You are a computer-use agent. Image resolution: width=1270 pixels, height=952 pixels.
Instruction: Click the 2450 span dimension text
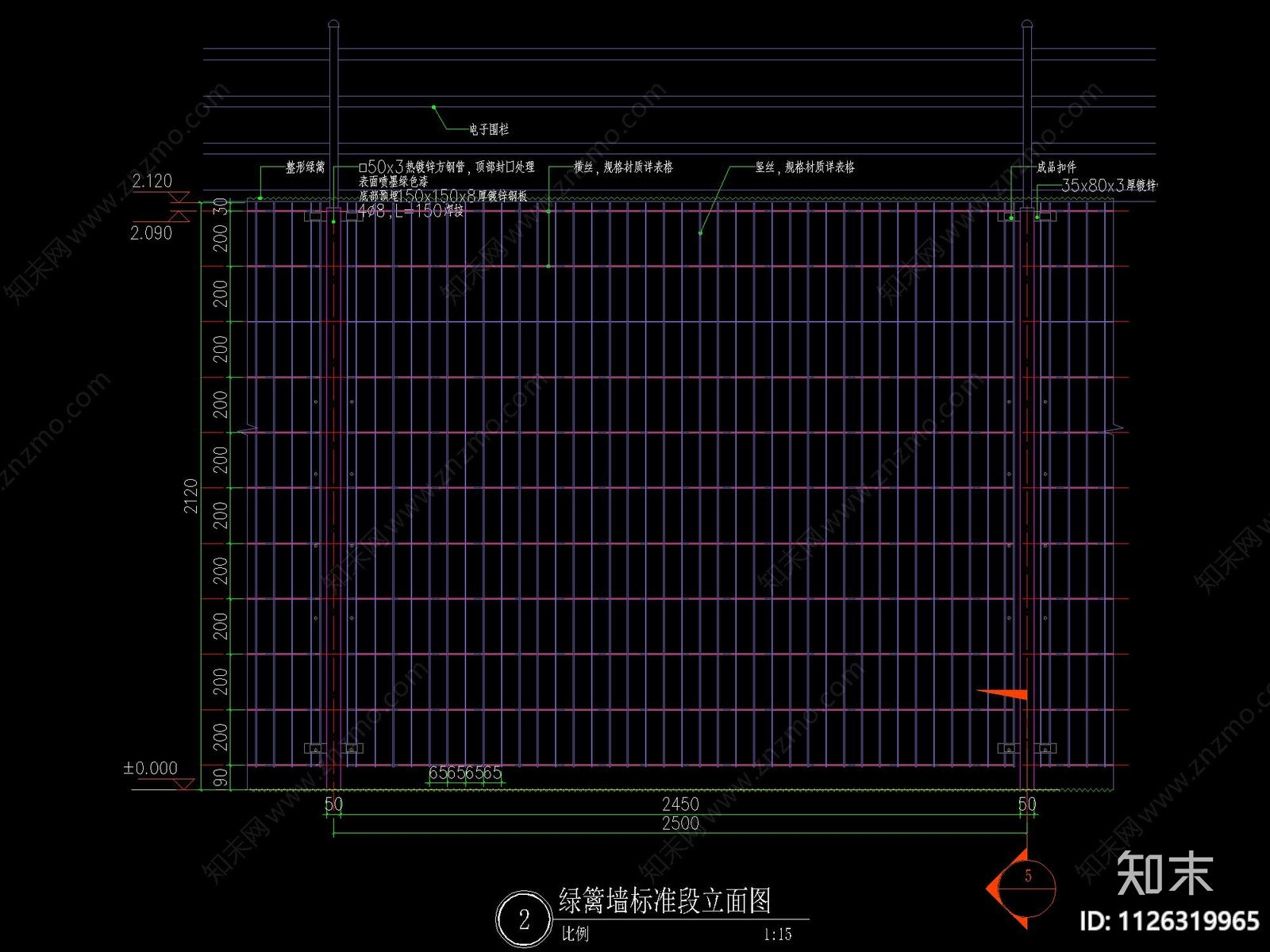[x=680, y=804]
